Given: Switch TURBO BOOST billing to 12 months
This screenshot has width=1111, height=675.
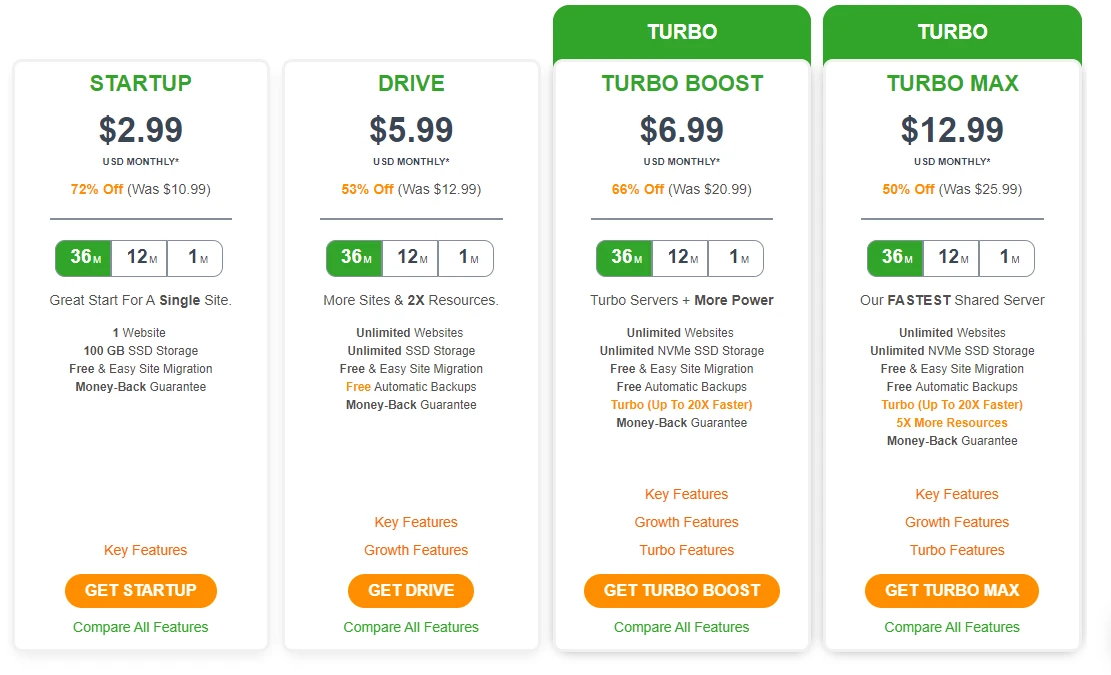Looking at the screenshot, I should (x=681, y=257).
